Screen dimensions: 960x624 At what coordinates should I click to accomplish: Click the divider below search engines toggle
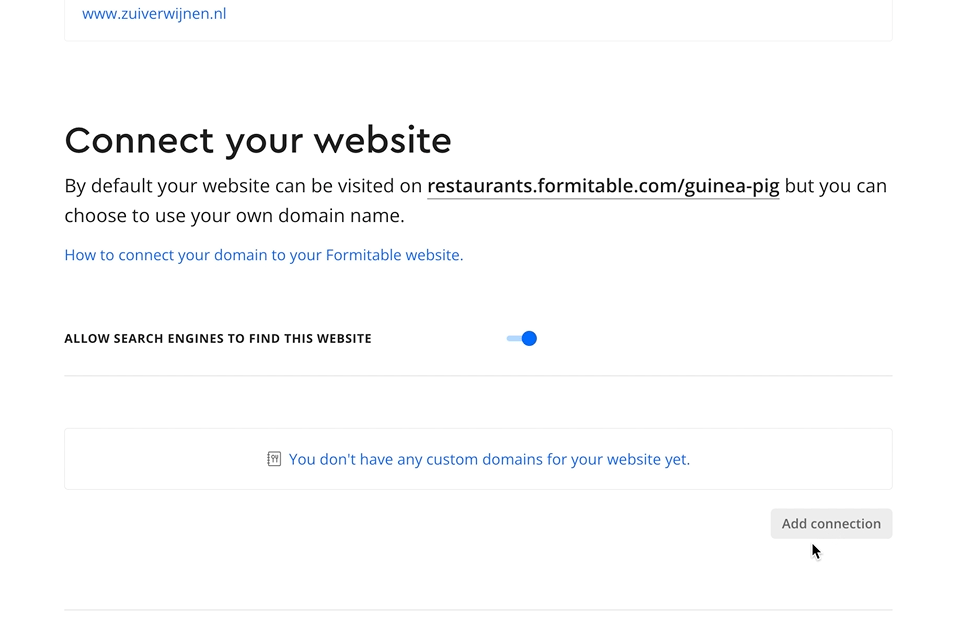478,375
